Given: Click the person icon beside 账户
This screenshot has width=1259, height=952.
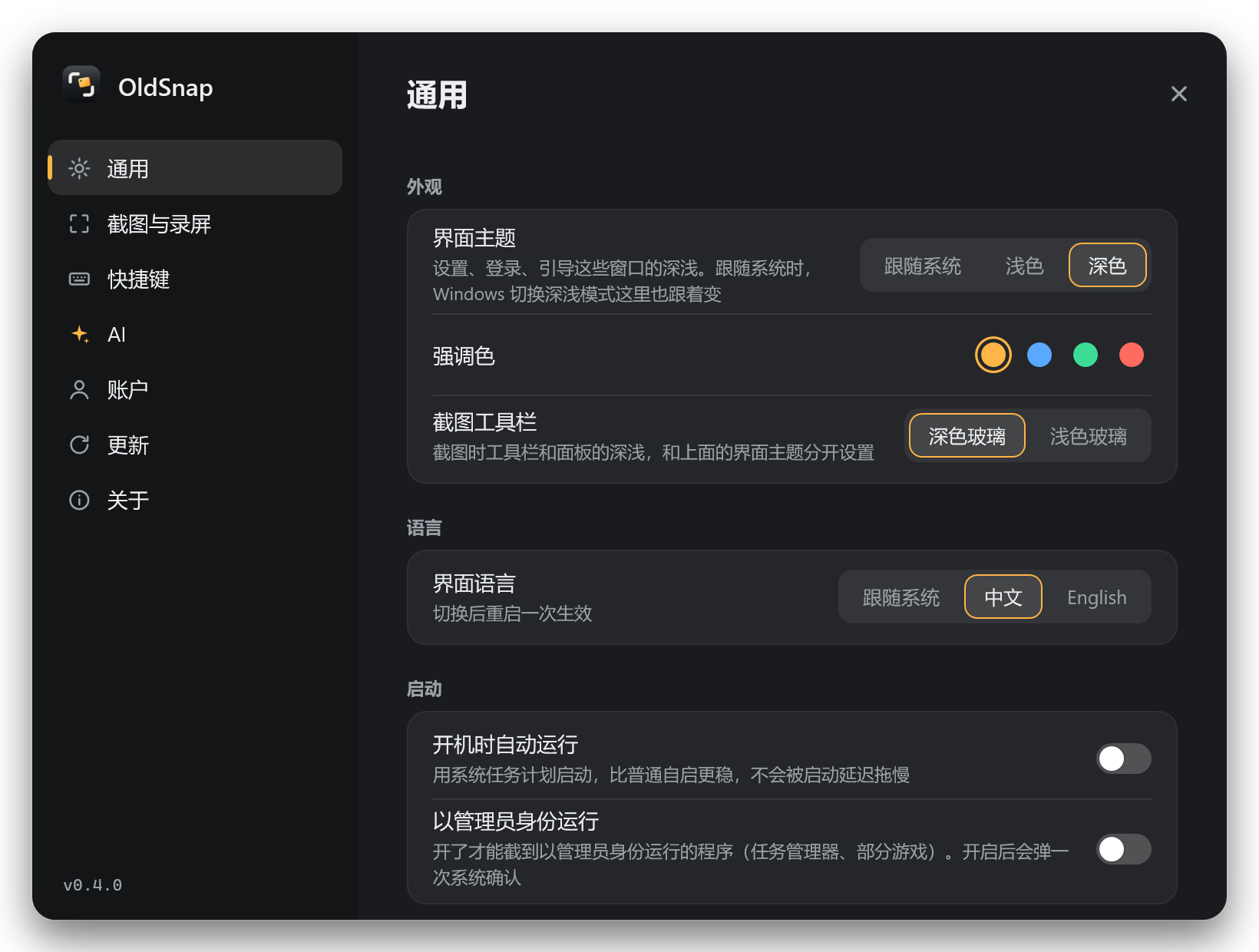Looking at the screenshot, I should 79,389.
